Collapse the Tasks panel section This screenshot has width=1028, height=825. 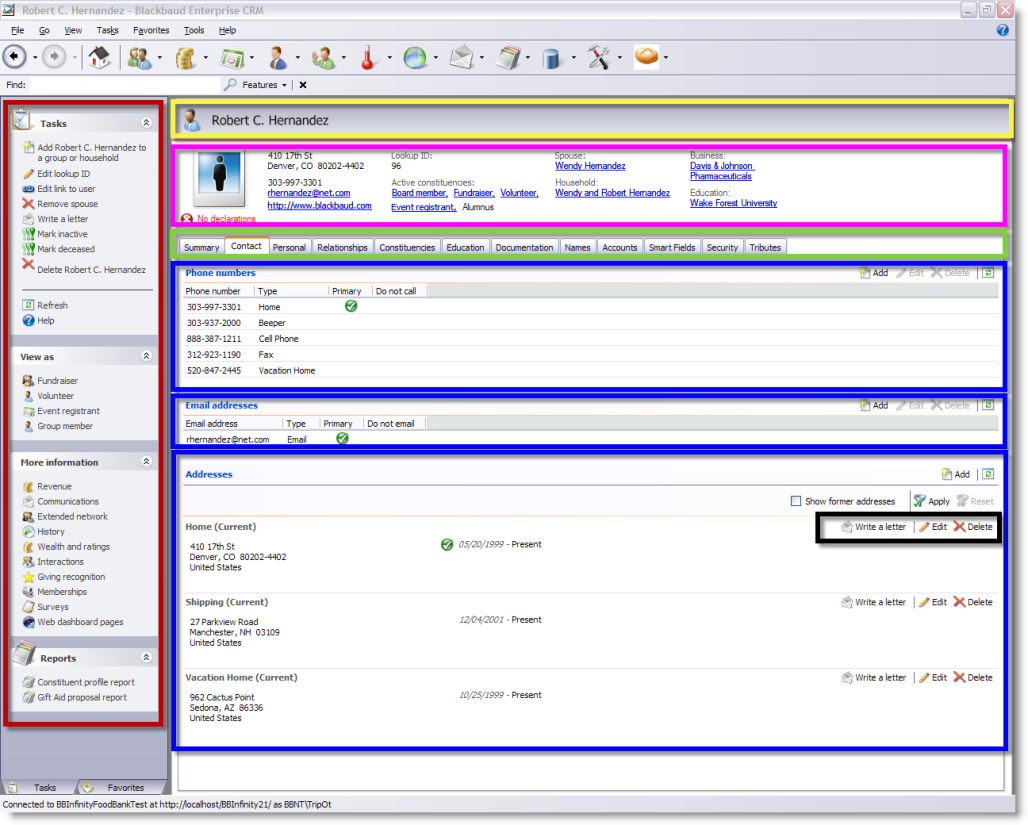point(146,123)
